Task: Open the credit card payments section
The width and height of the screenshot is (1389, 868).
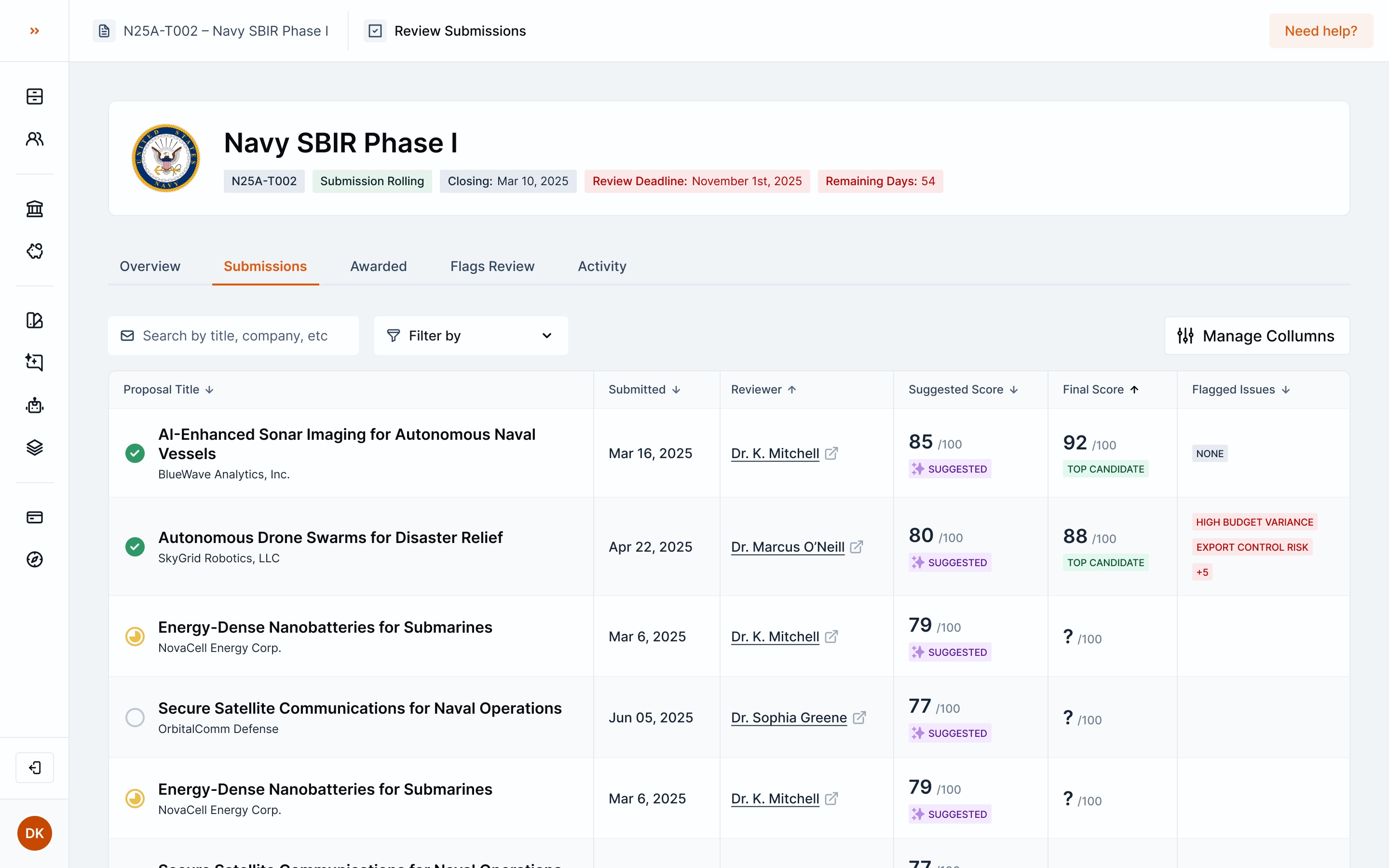Action: point(34,516)
